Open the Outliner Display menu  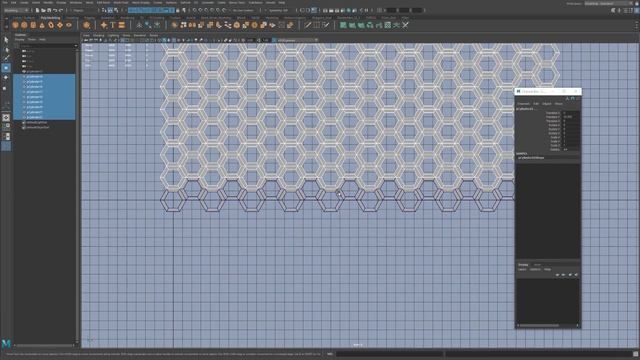click(20, 40)
